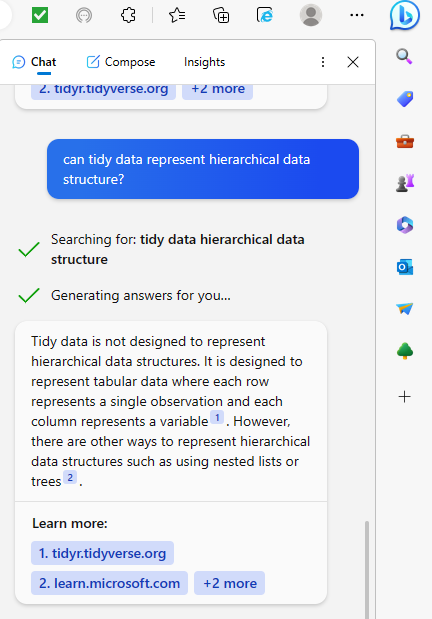Launch Microsoft 365 from the sidebar
Image resolution: width=432 pixels, height=619 pixels.
click(x=405, y=225)
